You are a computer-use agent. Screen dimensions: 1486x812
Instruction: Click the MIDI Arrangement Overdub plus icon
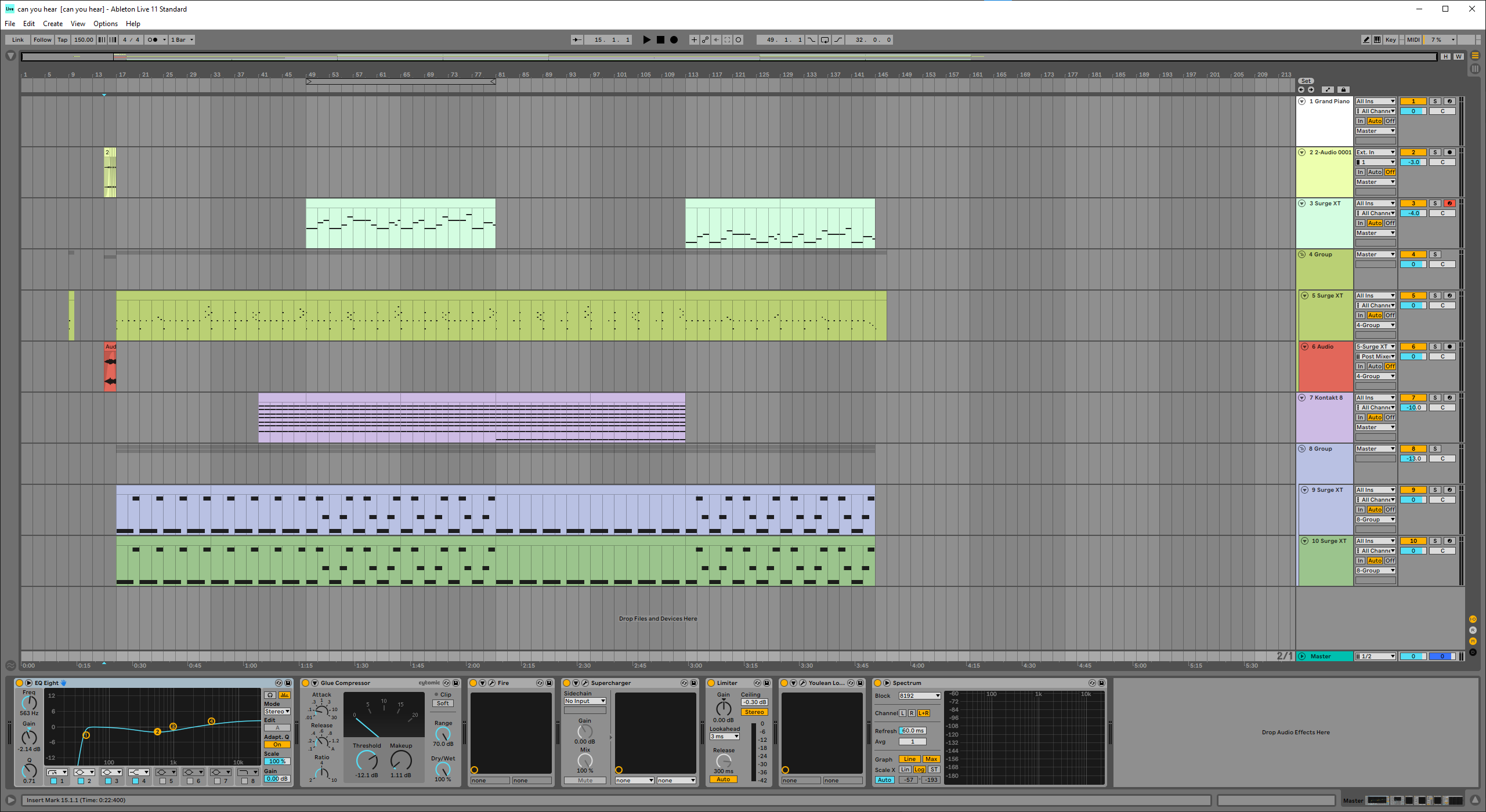(x=693, y=40)
